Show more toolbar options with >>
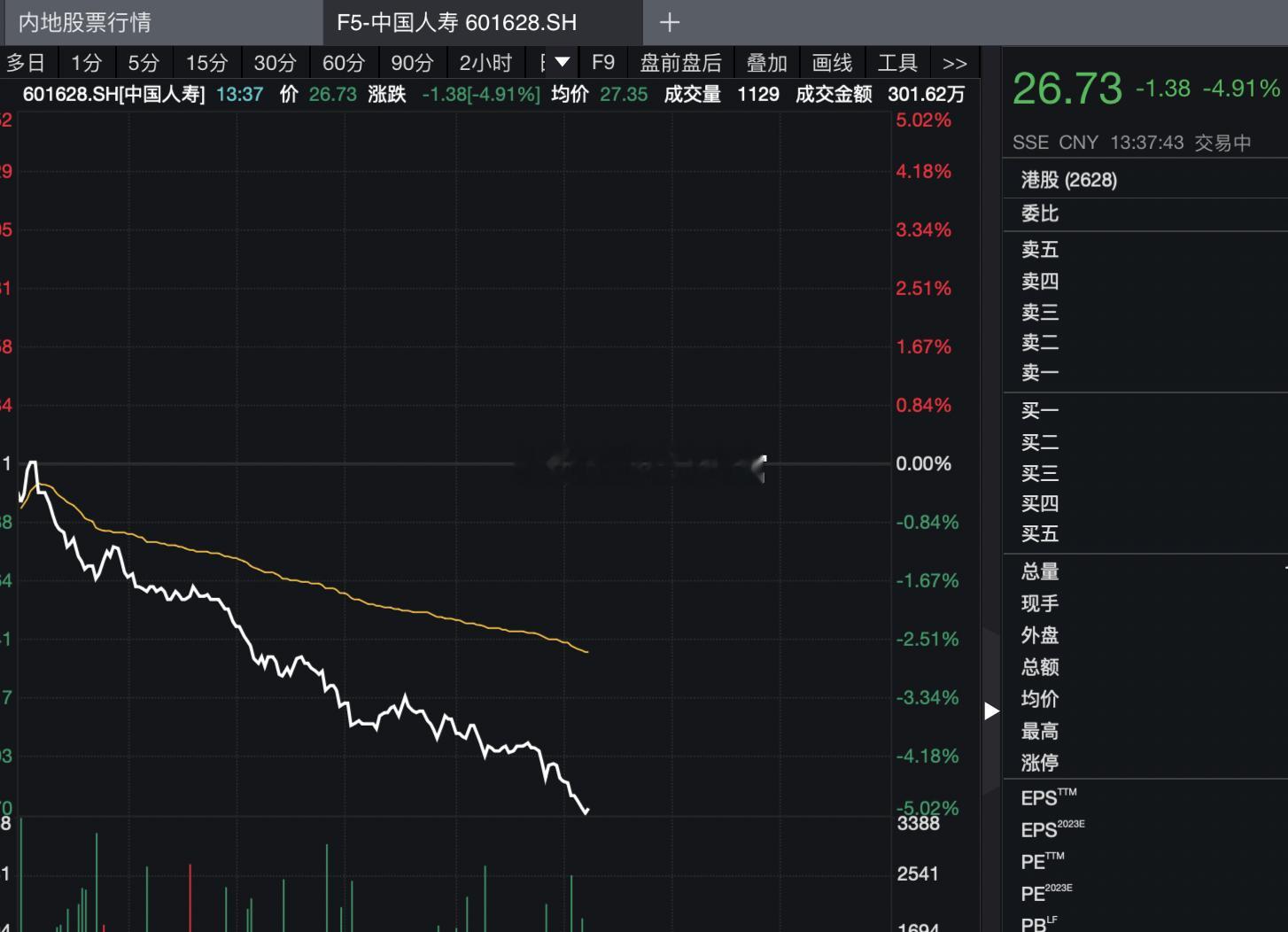The image size is (1288, 932). click(954, 63)
